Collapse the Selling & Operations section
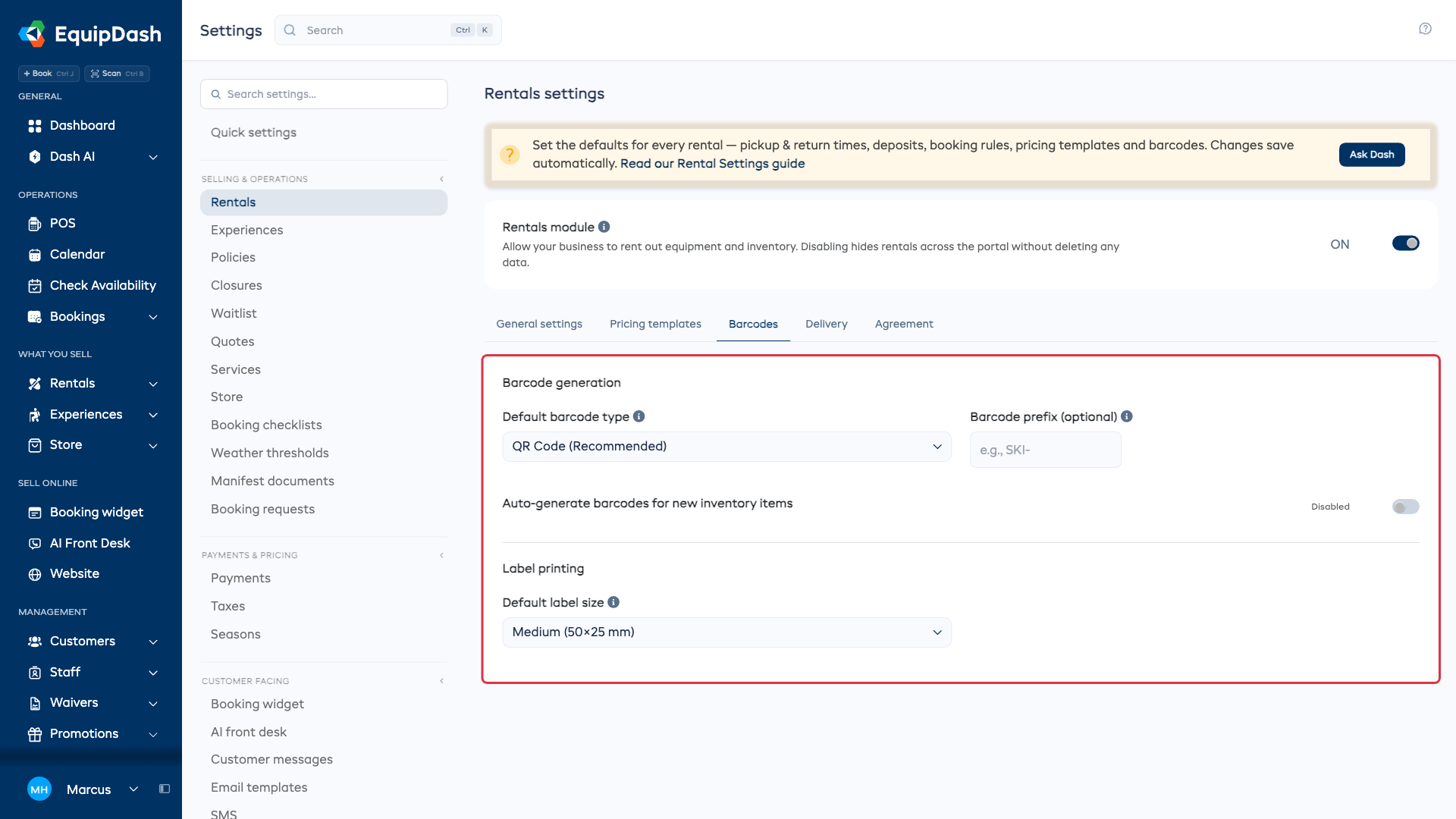Image resolution: width=1456 pixels, height=819 pixels. click(x=441, y=179)
